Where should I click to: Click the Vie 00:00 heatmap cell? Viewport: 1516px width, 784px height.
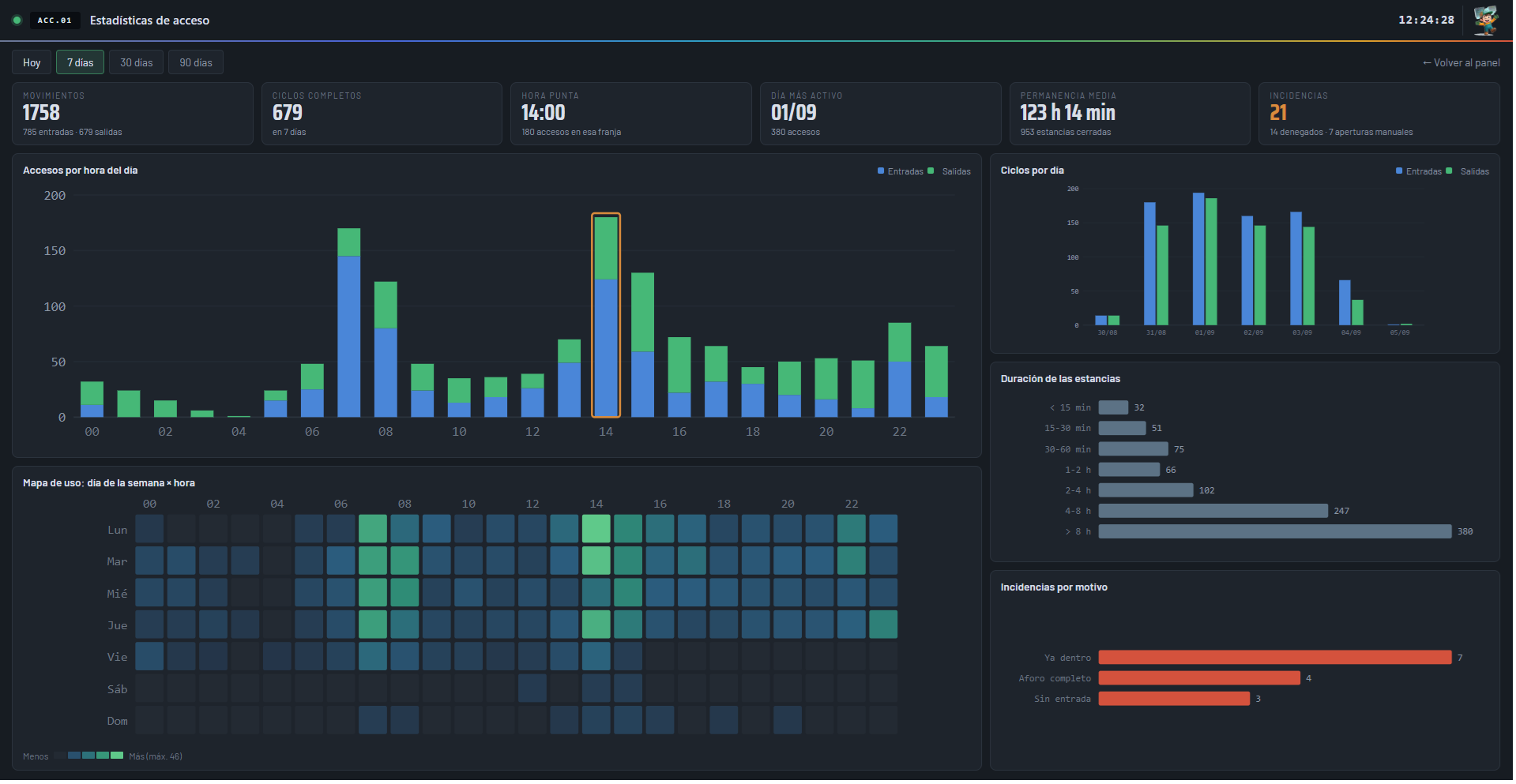point(149,657)
